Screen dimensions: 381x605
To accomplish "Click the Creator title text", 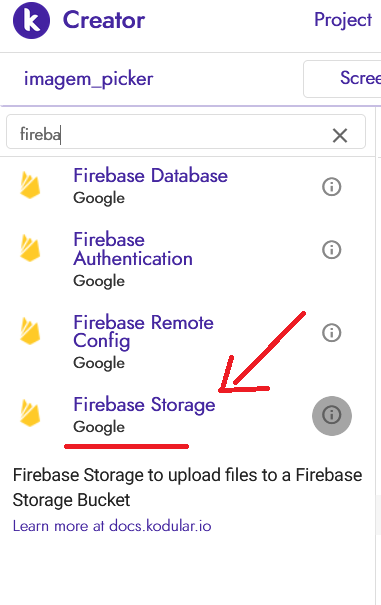I will point(104,20).
